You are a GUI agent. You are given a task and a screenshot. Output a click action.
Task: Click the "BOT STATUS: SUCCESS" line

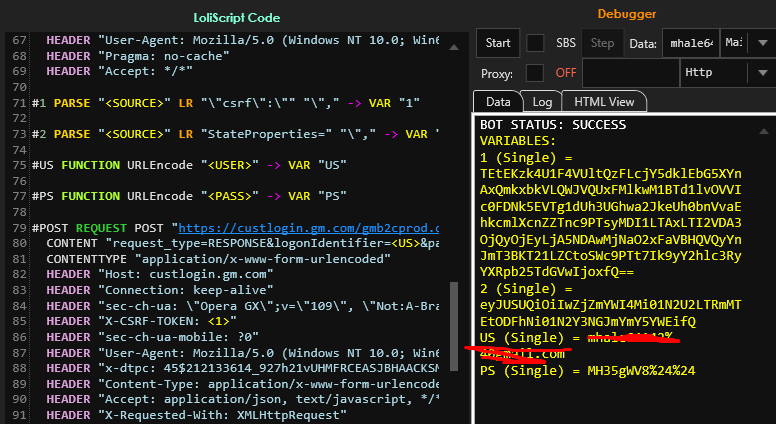(x=553, y=125)
